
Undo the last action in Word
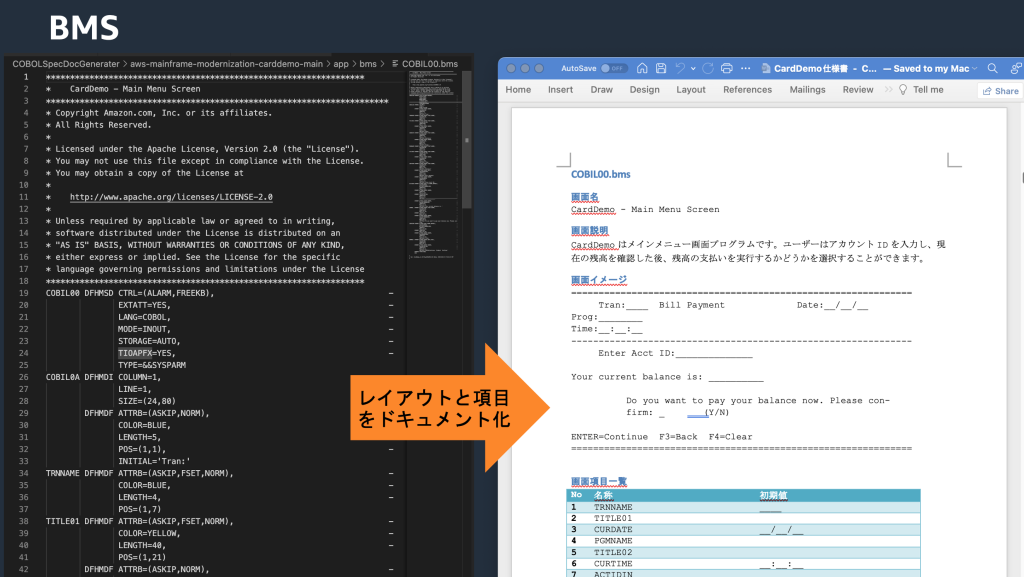click(678, 66)
